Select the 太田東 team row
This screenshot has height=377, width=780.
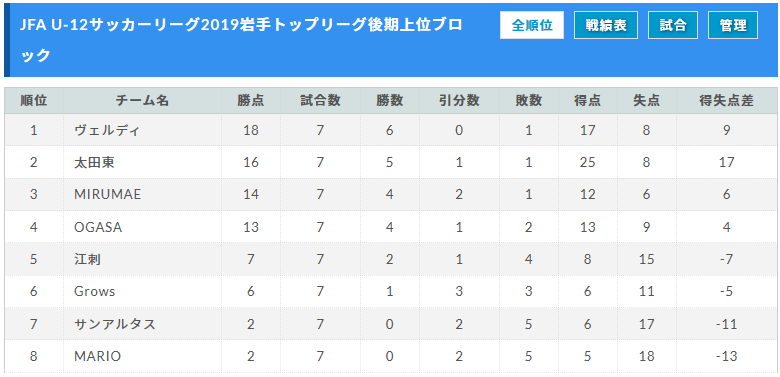coord(390,162)
